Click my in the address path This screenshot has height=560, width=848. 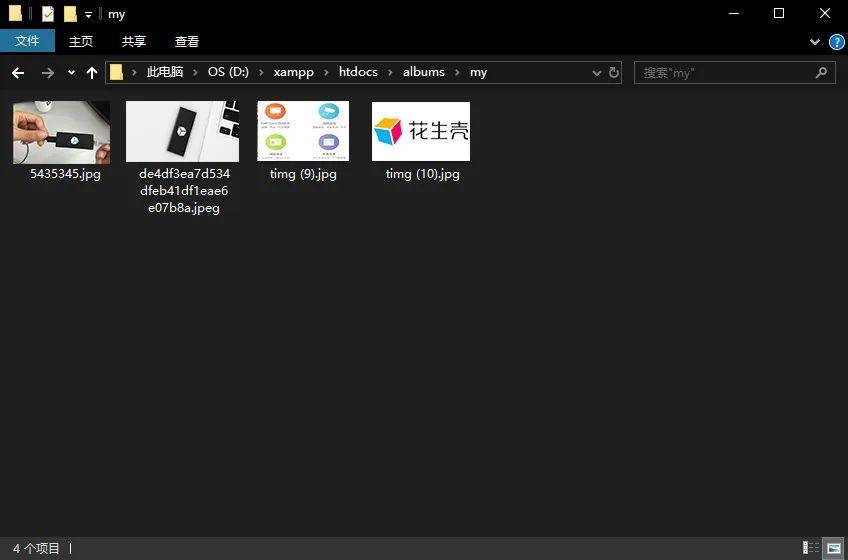478,72
